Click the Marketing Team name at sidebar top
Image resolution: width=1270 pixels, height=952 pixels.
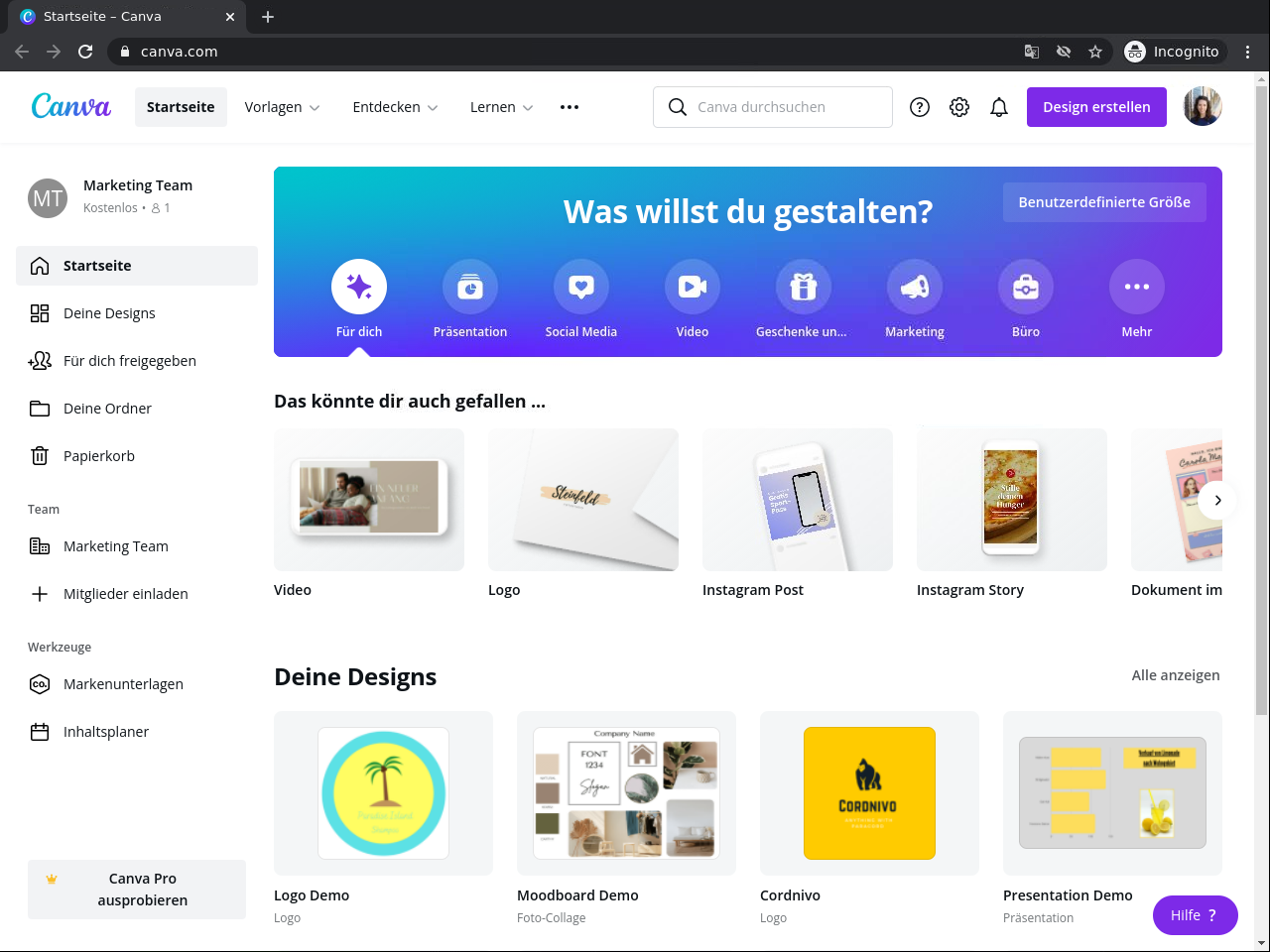(138, 185)
